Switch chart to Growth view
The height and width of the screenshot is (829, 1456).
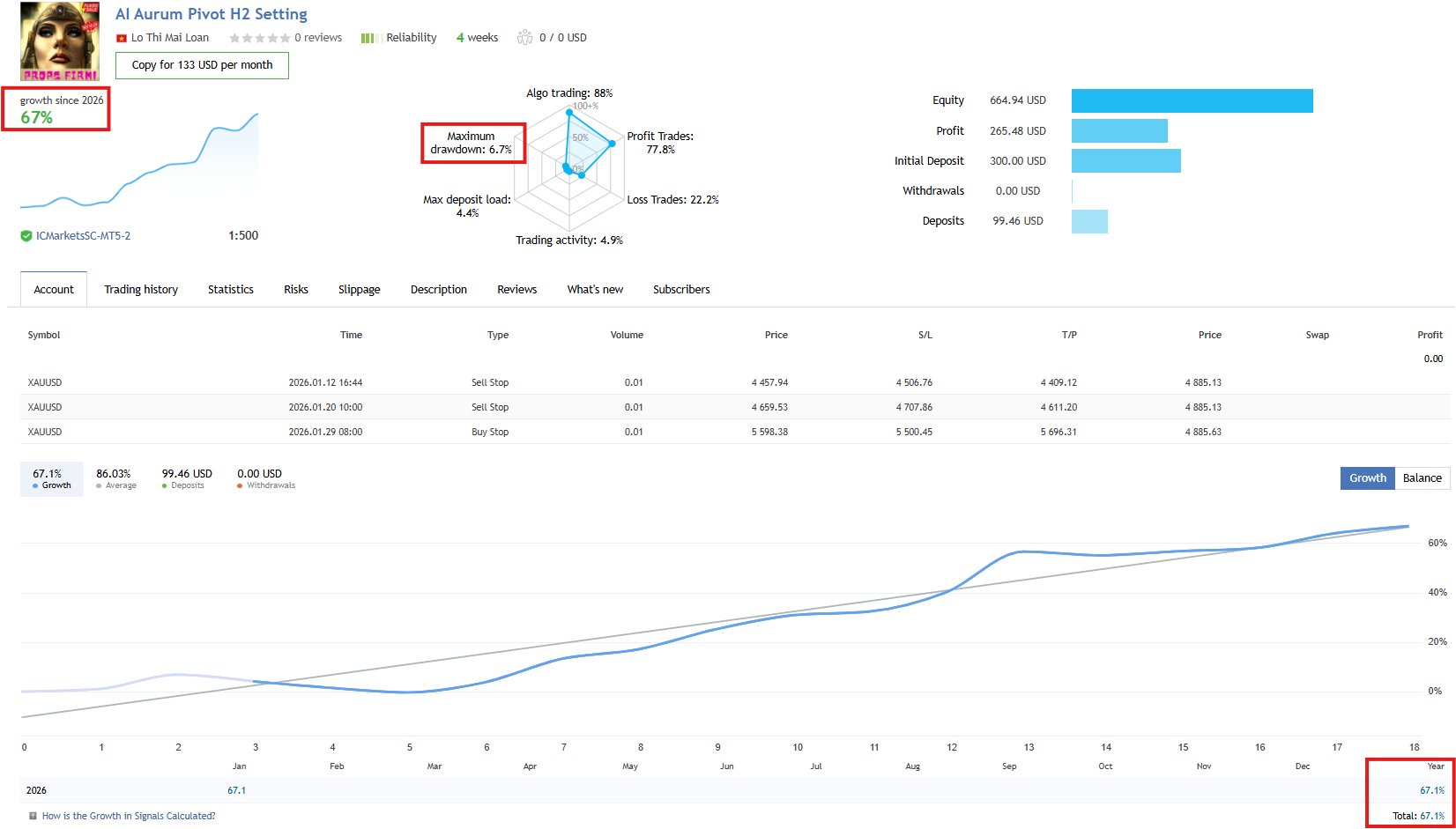click(1368, 478)
